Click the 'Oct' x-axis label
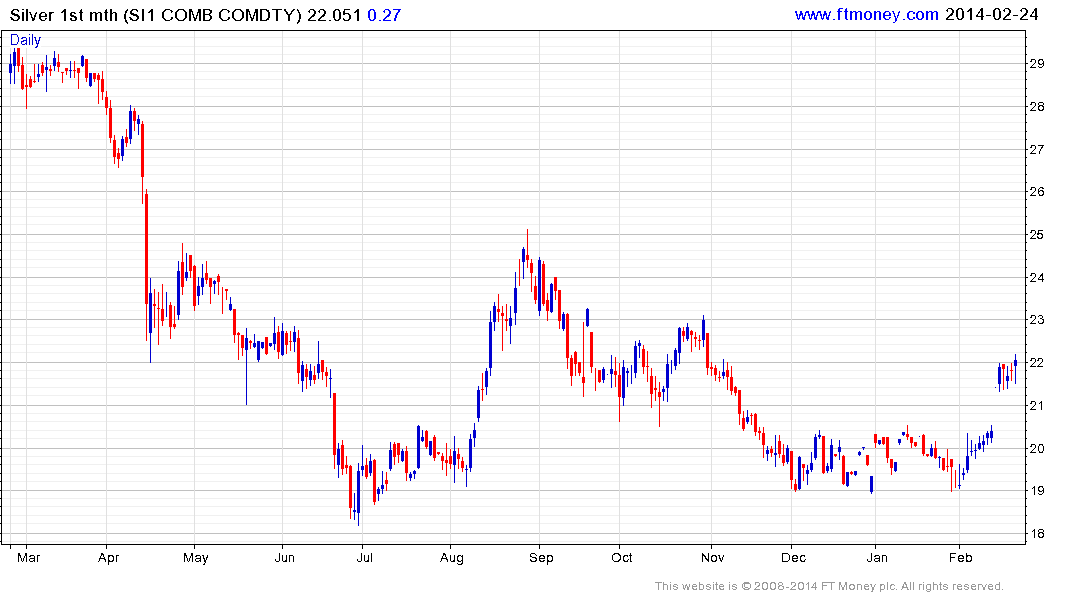This screenshot has width=1075, height=600. pyautogui.click(x=622, y=557)
